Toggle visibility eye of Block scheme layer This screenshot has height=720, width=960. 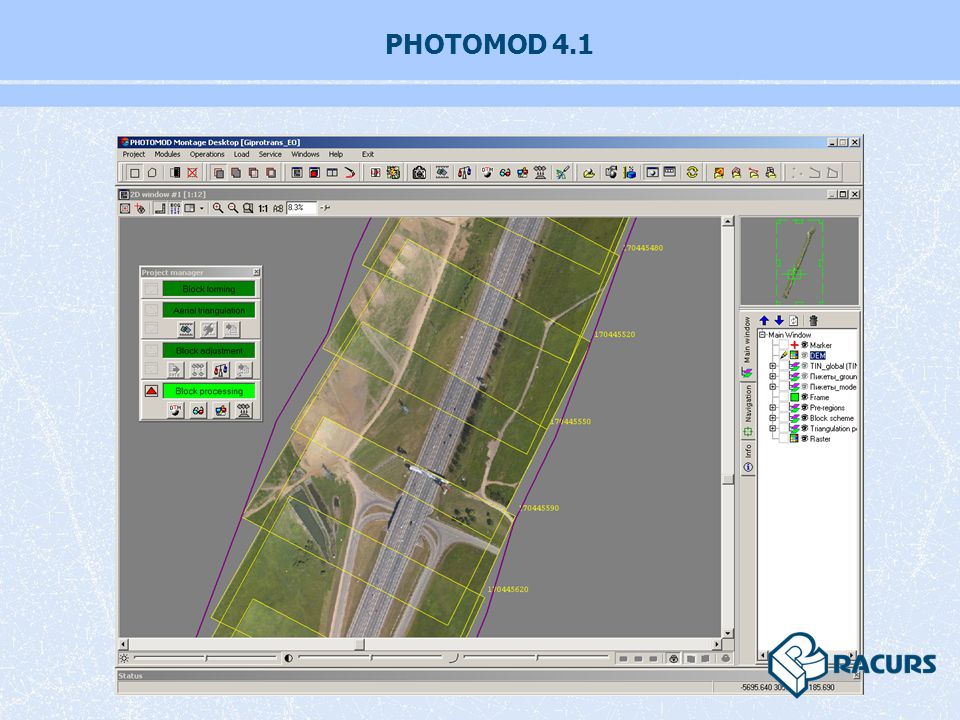coord(804,418)
